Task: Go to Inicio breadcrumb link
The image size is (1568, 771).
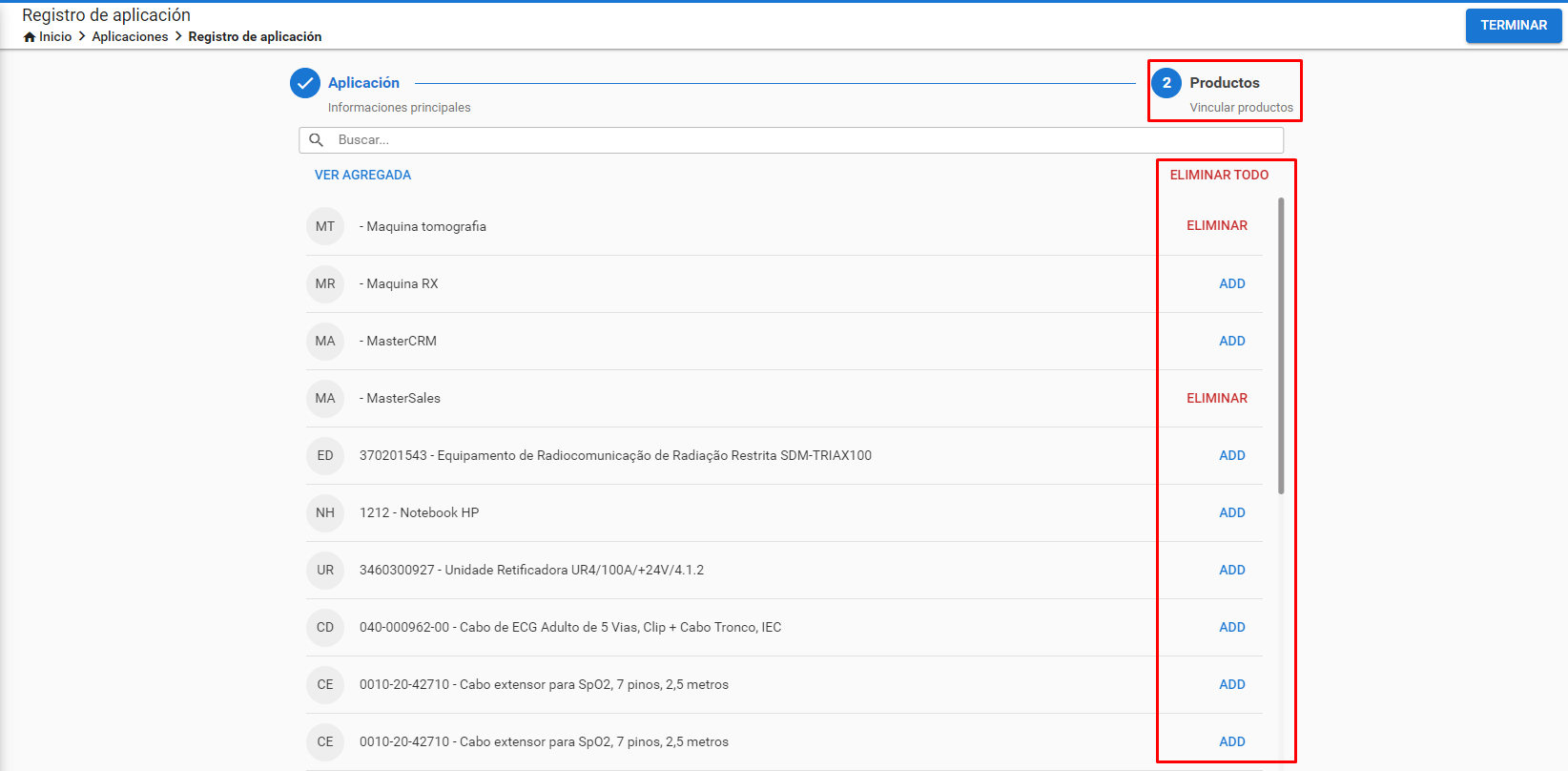Action: coord(55,37)
